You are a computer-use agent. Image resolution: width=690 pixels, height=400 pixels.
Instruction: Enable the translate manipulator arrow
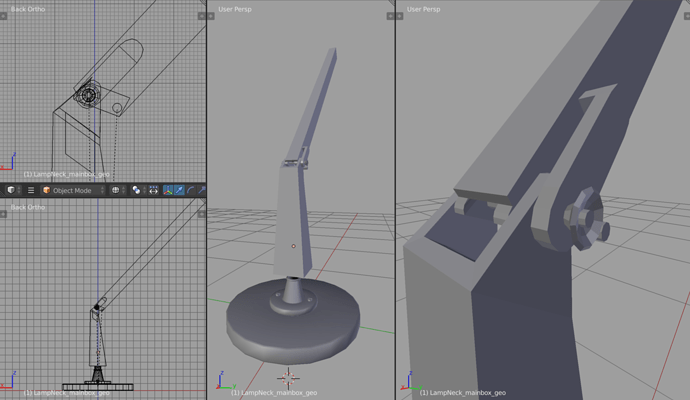click(179, 190)
